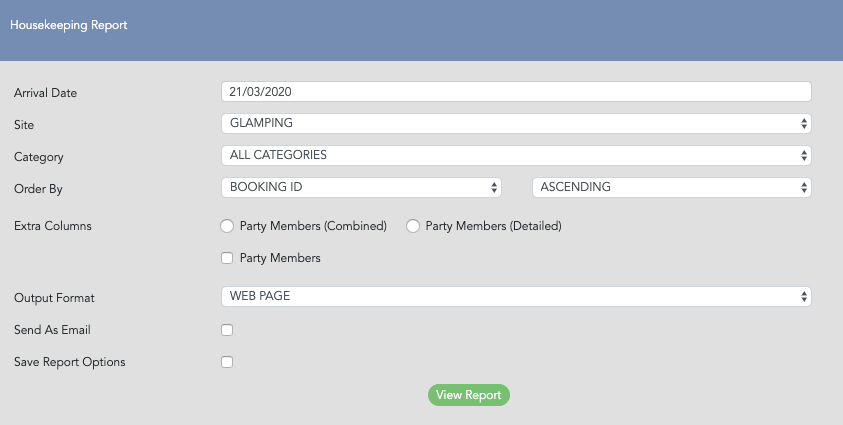This screenshot has width=843, height=425.
Task: Click the Arrival Date label text
Action: pos(46,93)
